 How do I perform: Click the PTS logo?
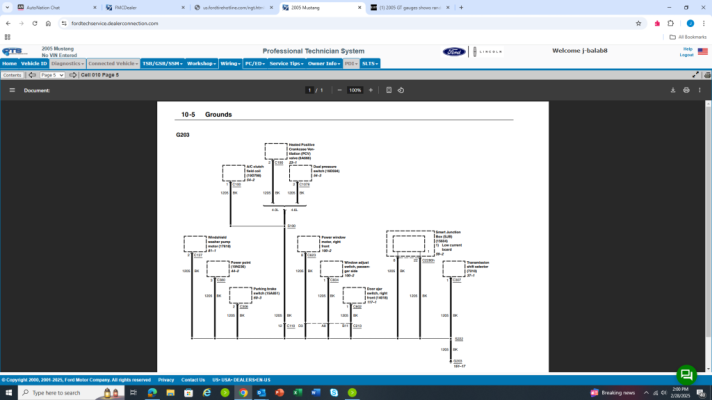(x=14, y=51)
